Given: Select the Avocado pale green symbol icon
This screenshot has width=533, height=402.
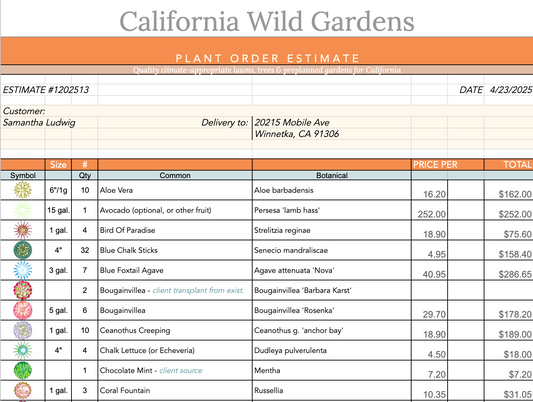Looking at the screenshot, I should (x=23, y=210).
